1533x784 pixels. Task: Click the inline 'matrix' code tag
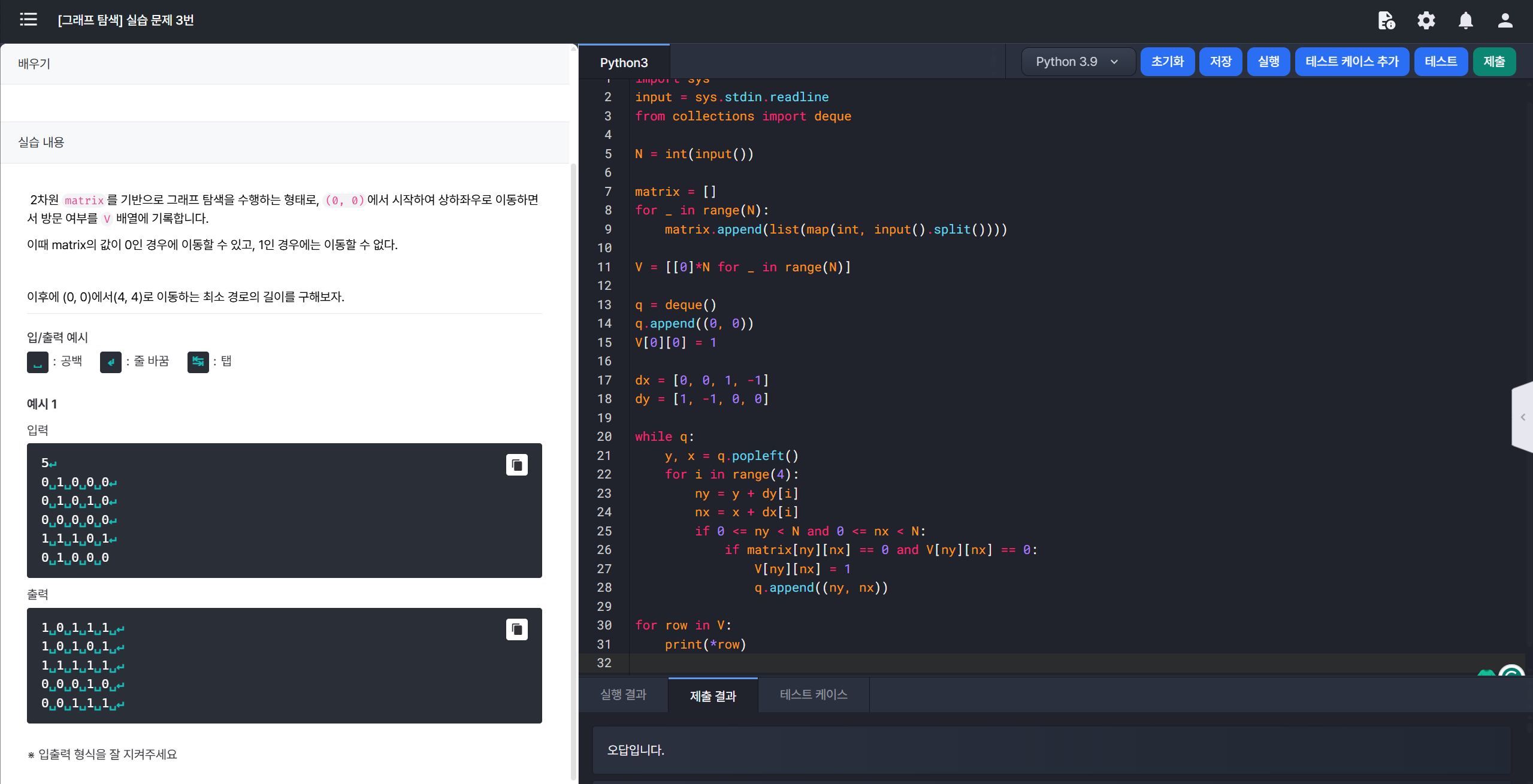(84, 200)
